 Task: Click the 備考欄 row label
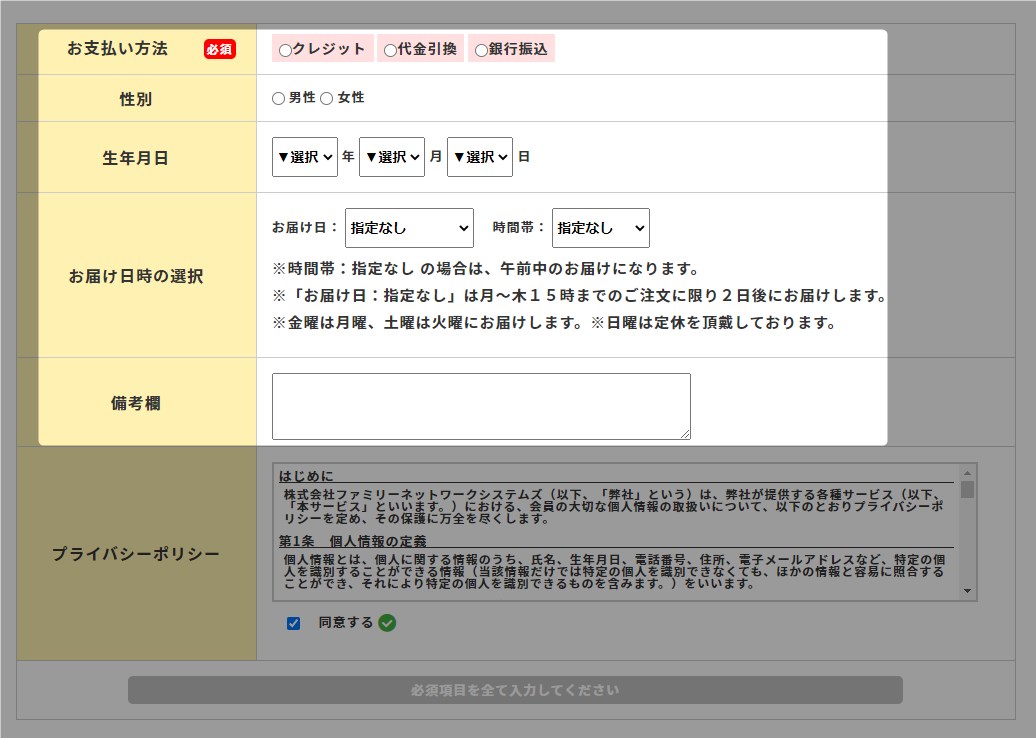(x=135, y=403)
